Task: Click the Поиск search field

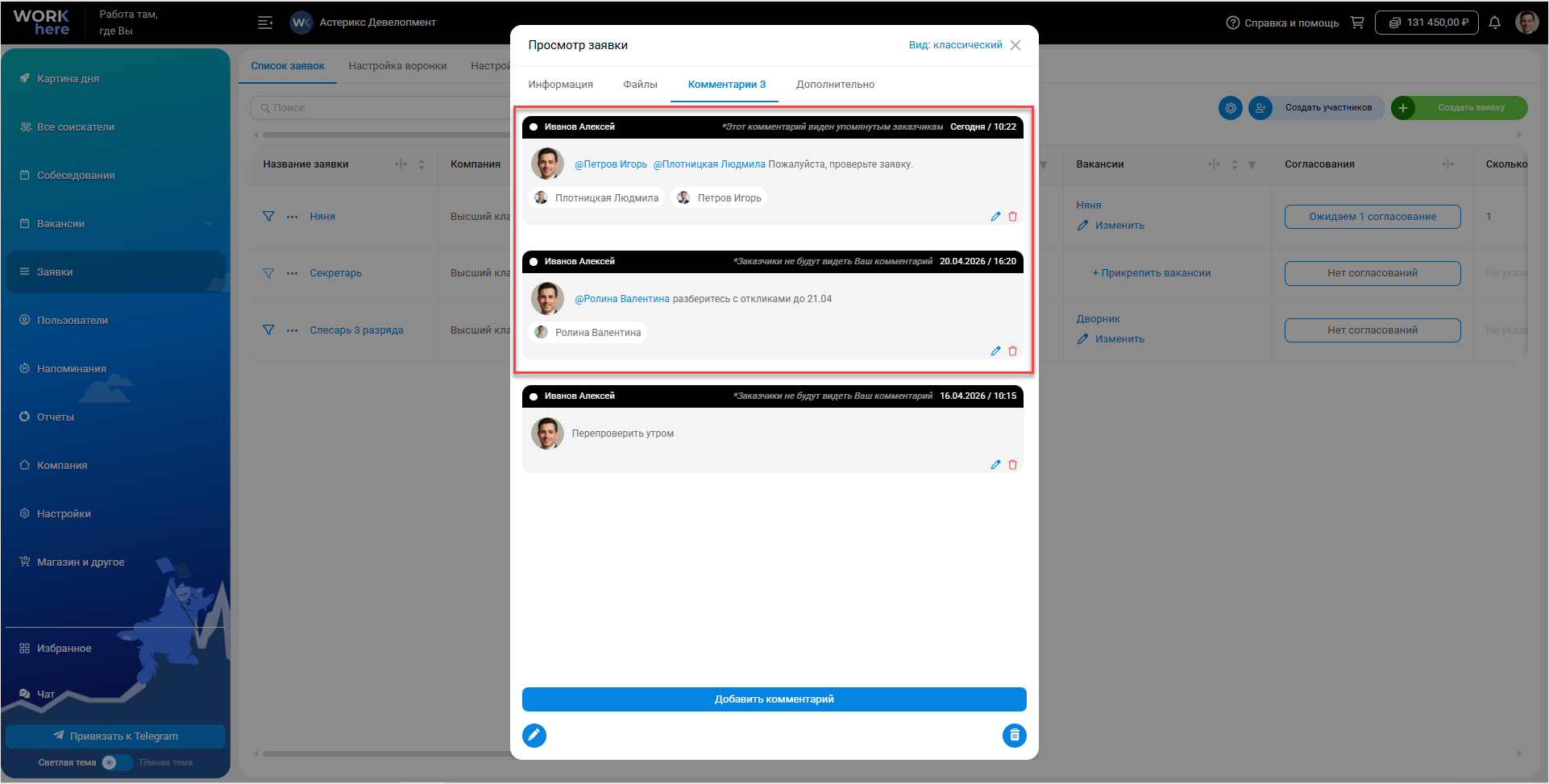Action: click(380, 108)
